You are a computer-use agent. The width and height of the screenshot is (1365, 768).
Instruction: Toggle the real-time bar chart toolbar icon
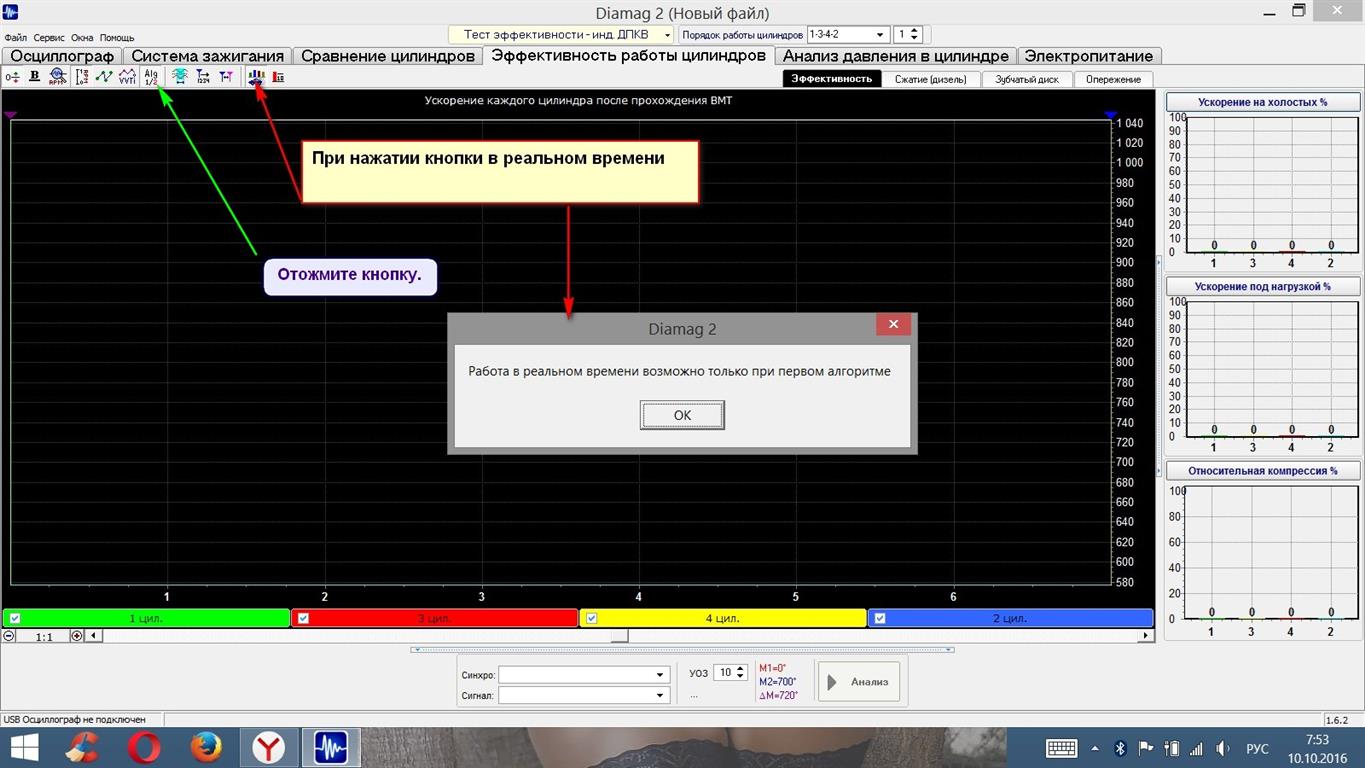click(256, 77)
